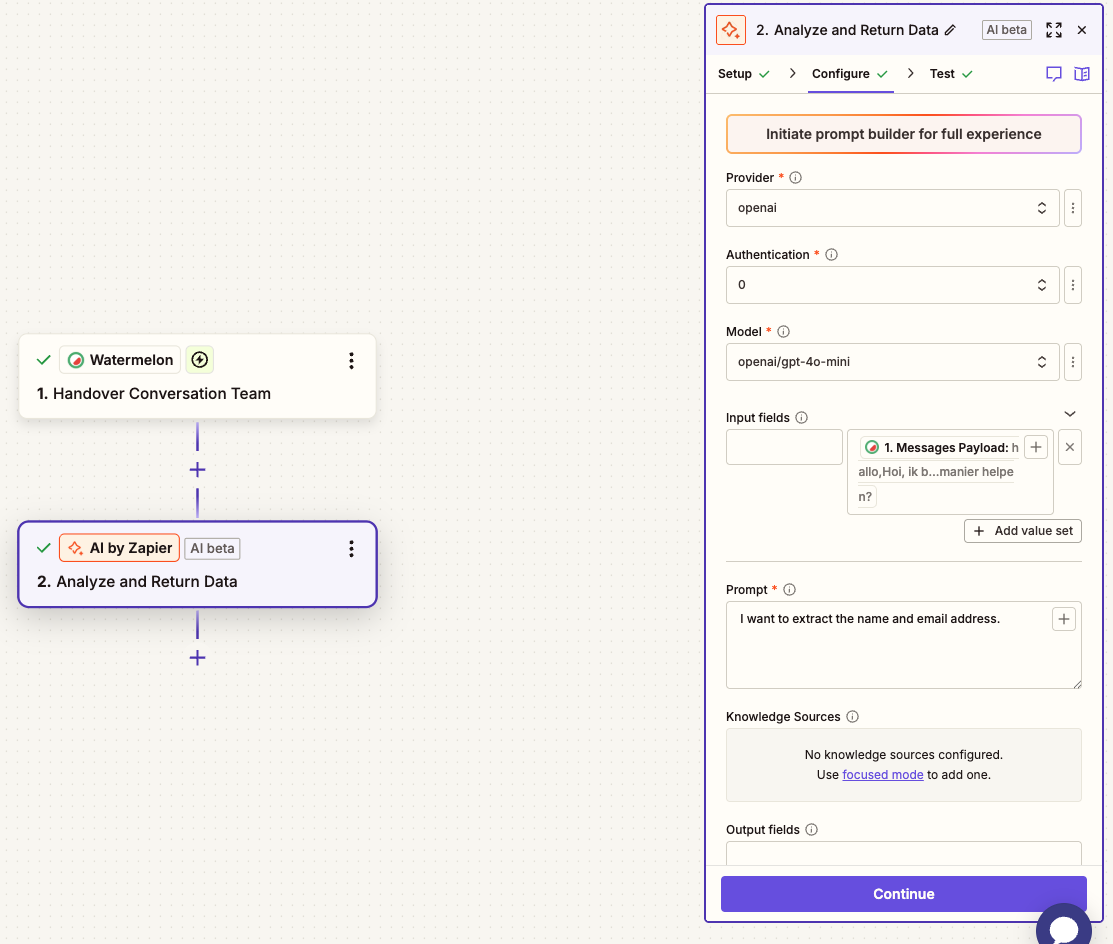Open the Authentication dropdown
The height and width of the screenshot is (944, 1113).
892,285
